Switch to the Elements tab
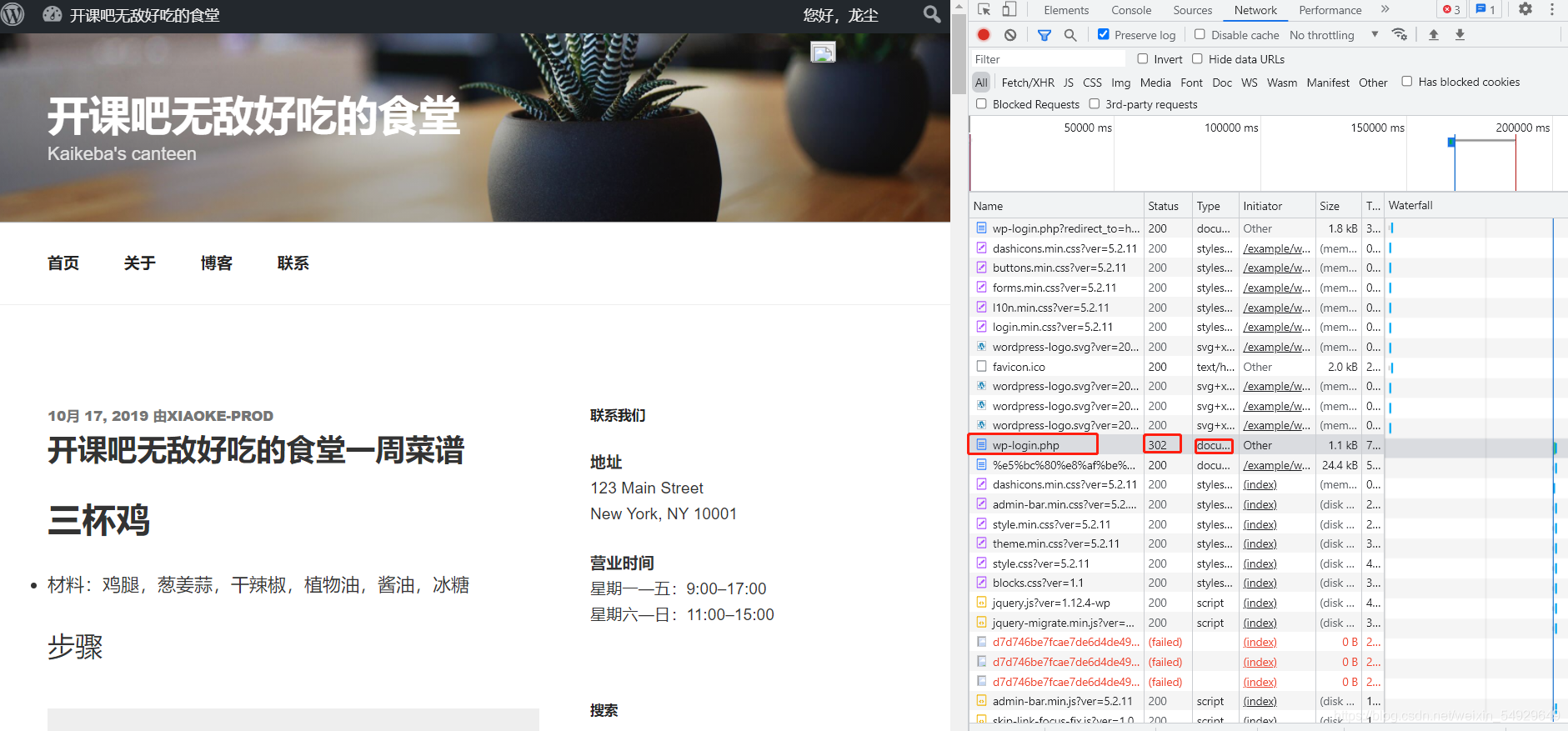The image size is (1568, 731). coord(1066,10)
